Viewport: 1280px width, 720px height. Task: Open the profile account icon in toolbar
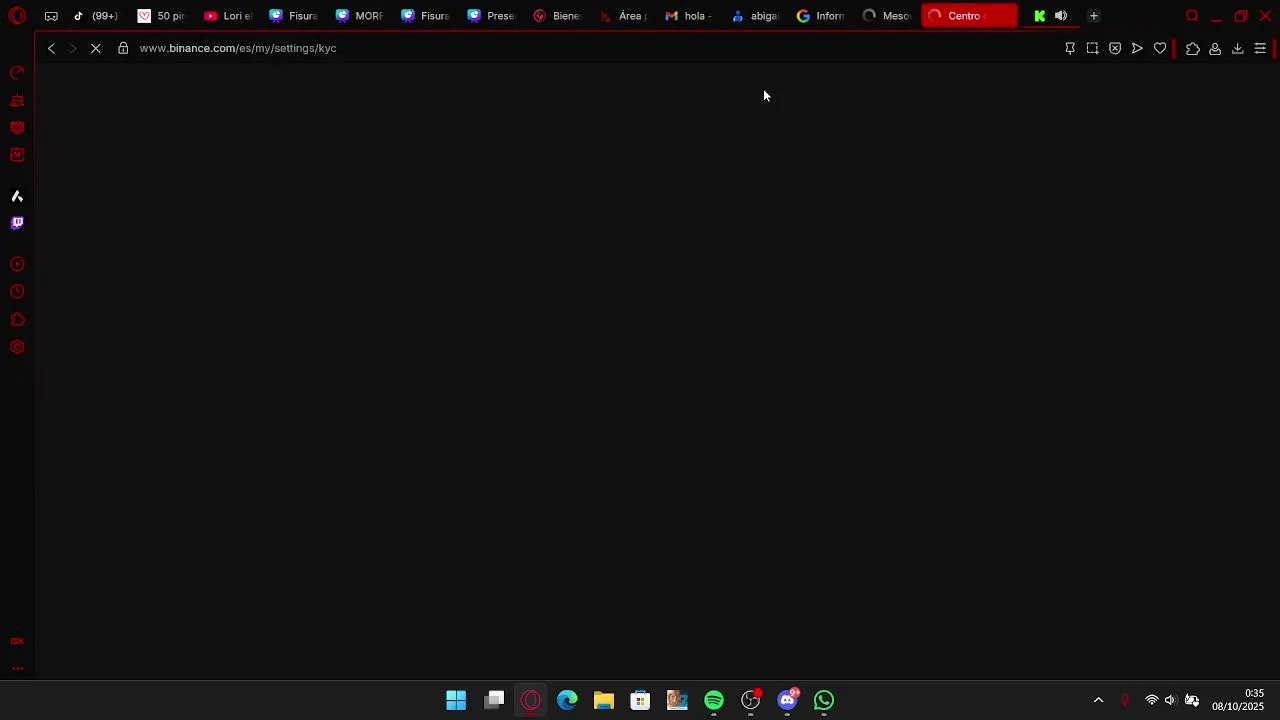pos(1215,48)
